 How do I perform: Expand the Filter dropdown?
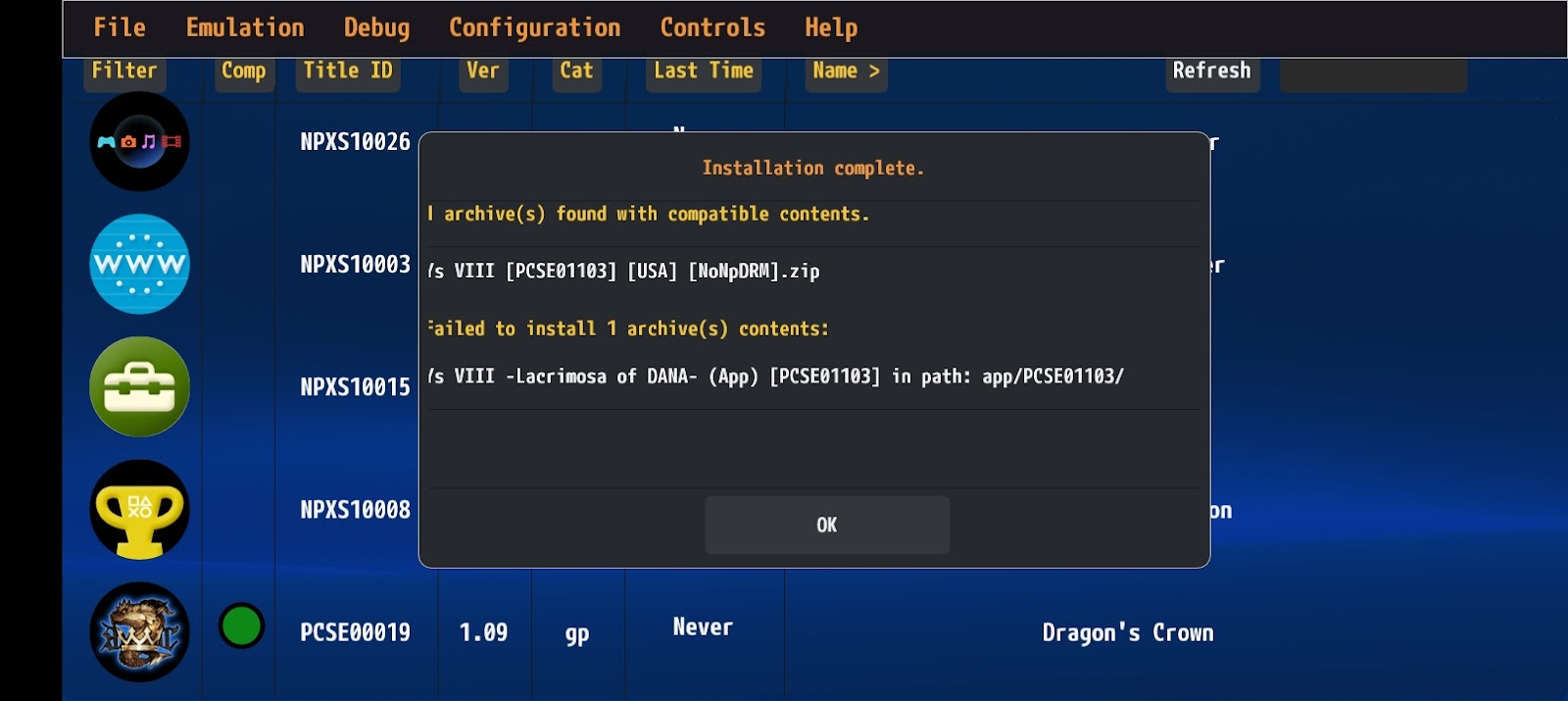tap(124, 72)
